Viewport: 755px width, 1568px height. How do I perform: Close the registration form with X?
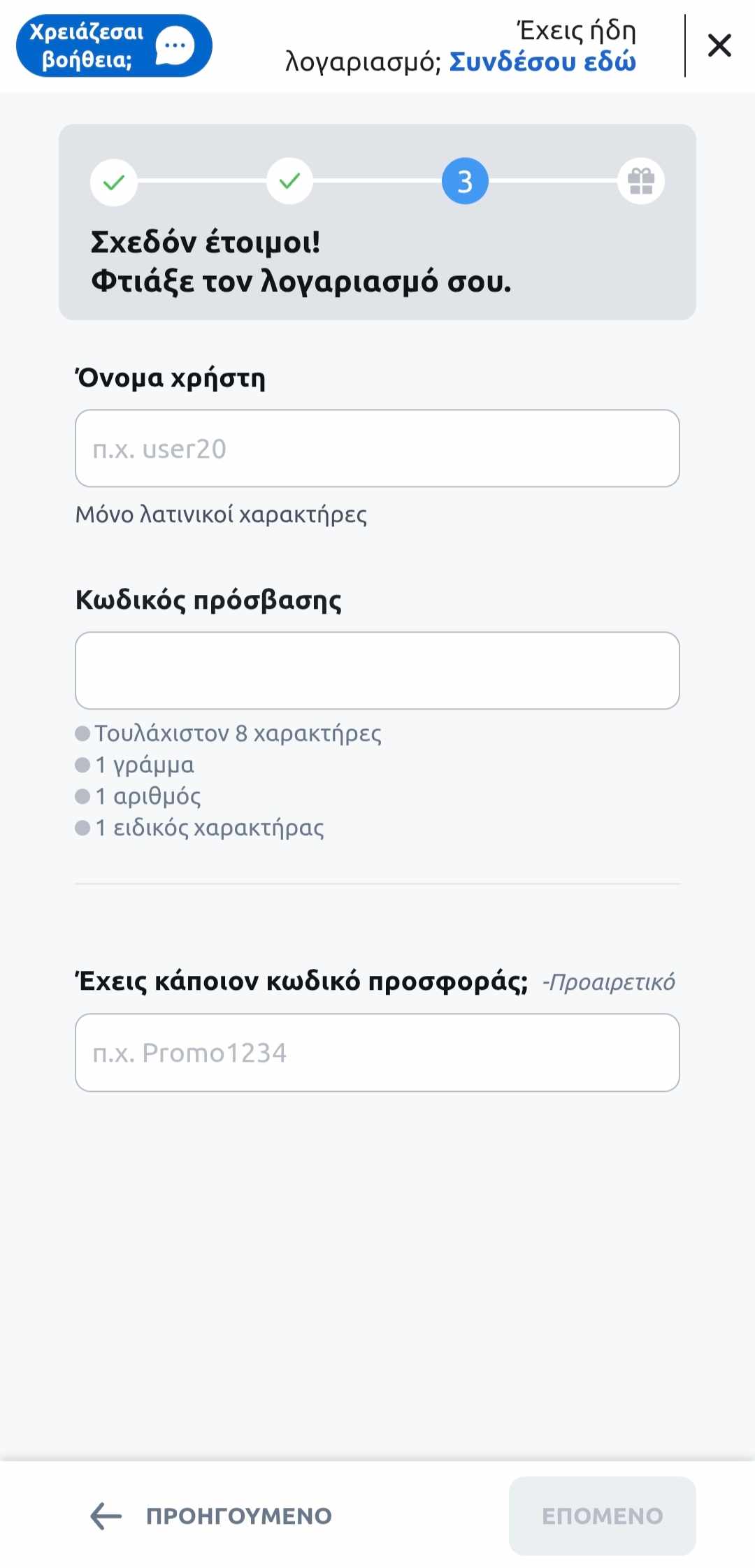pyautogui.click(x=719, y=45)
